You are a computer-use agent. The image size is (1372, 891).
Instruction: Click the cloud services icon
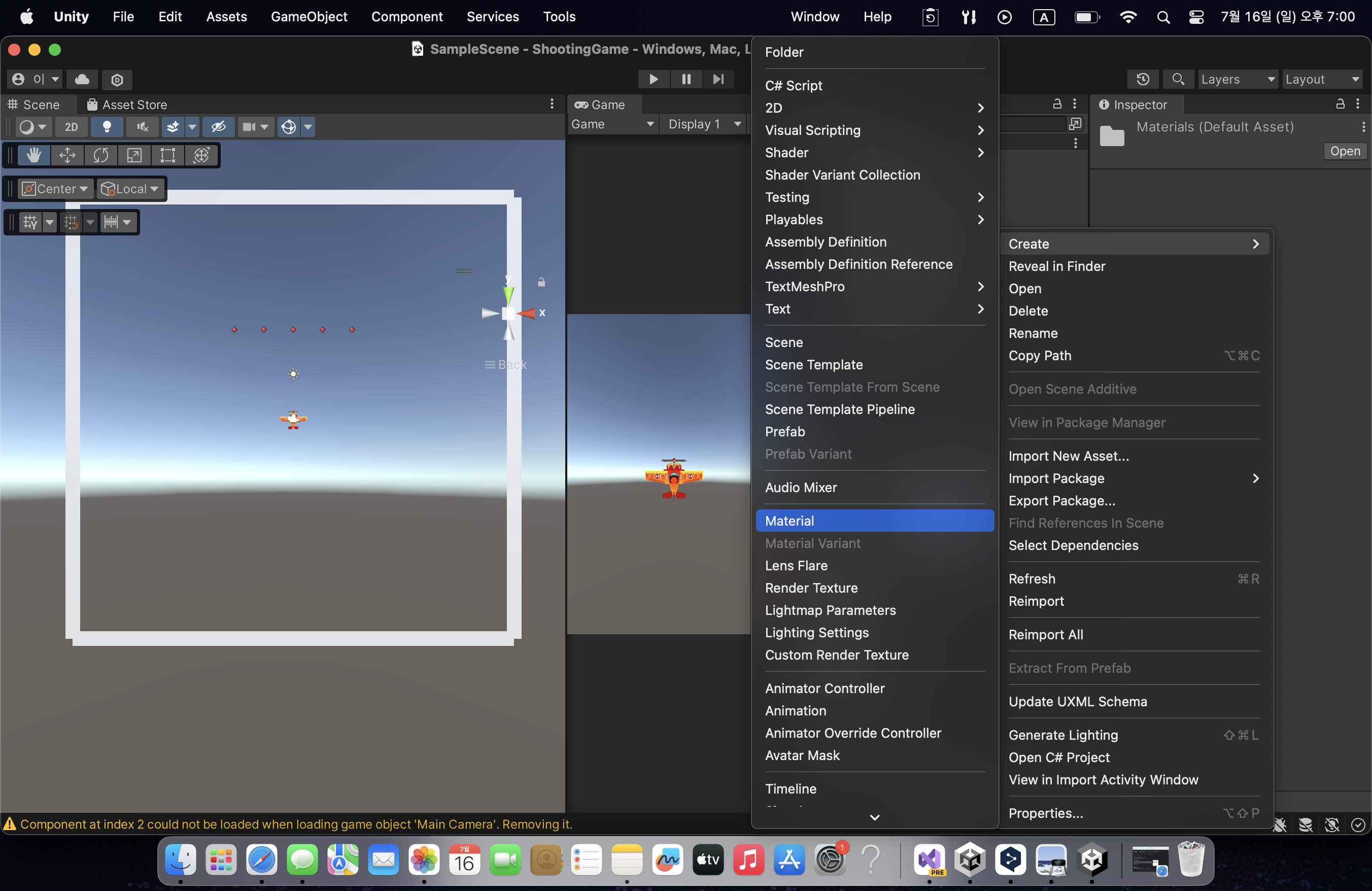pos(82,80)
